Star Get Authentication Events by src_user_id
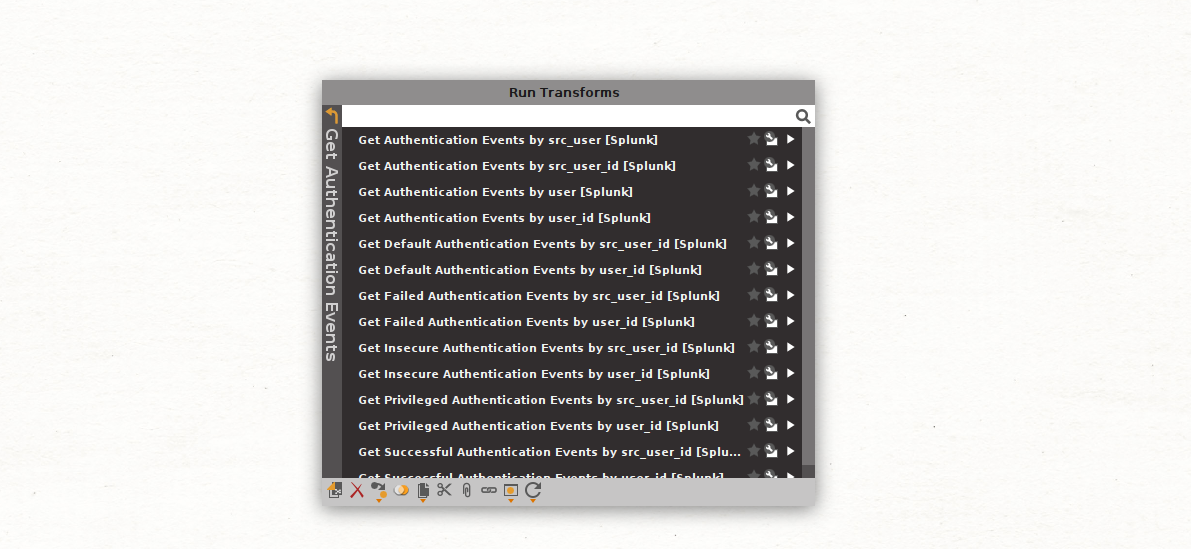 point(753,165)
